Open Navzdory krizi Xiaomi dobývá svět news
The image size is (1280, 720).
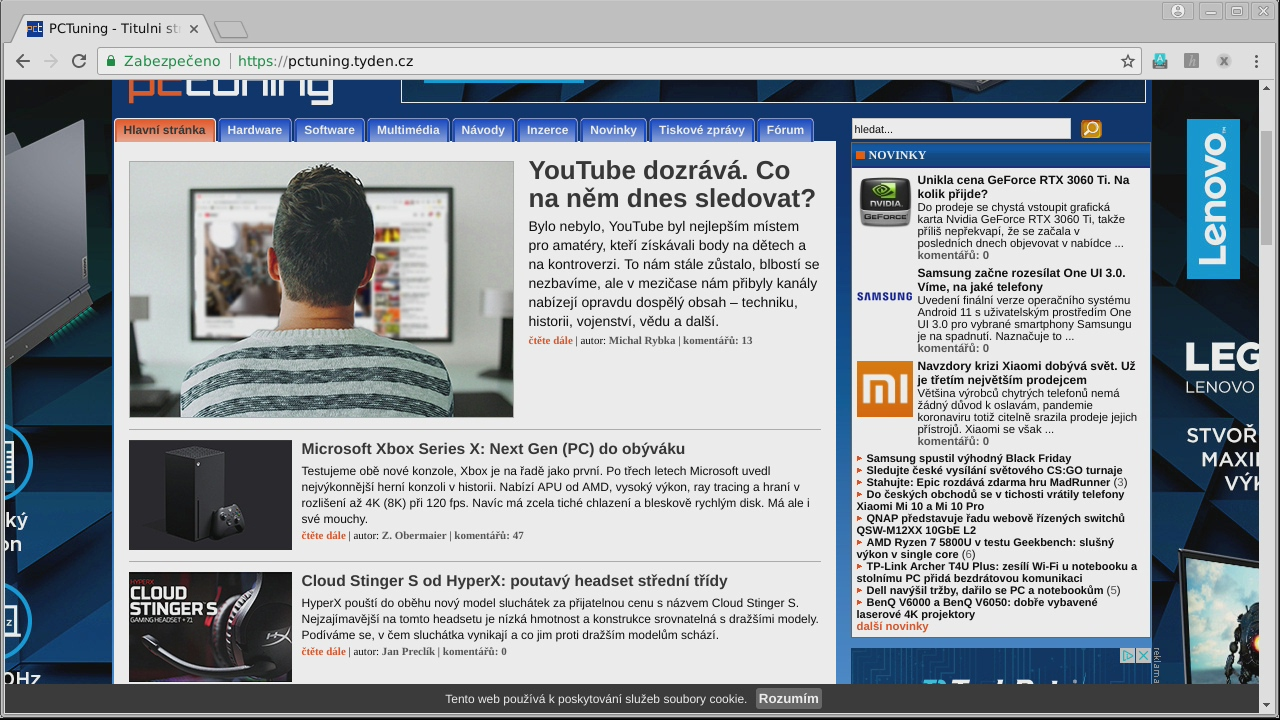[1026, 373]
